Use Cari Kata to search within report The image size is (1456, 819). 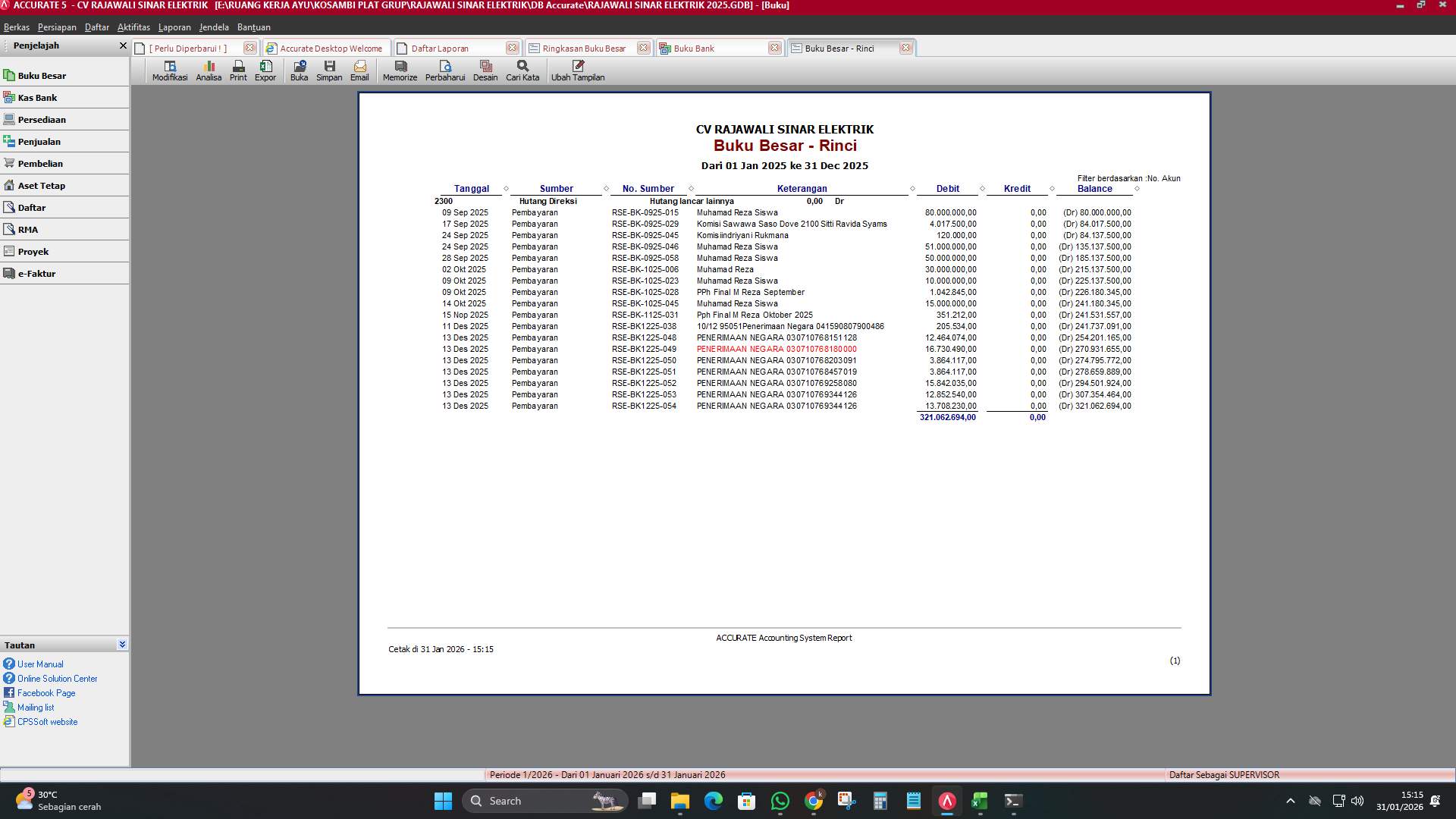(x=521, y=71)
